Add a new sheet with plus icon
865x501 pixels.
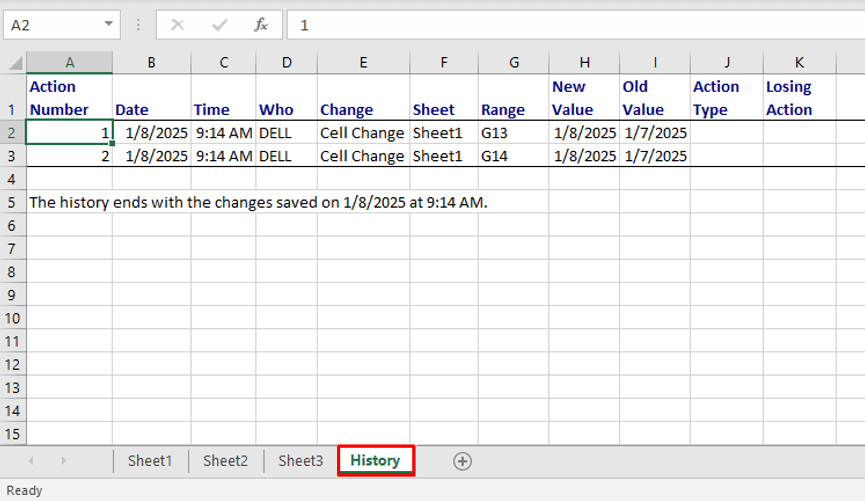[462, 461]
